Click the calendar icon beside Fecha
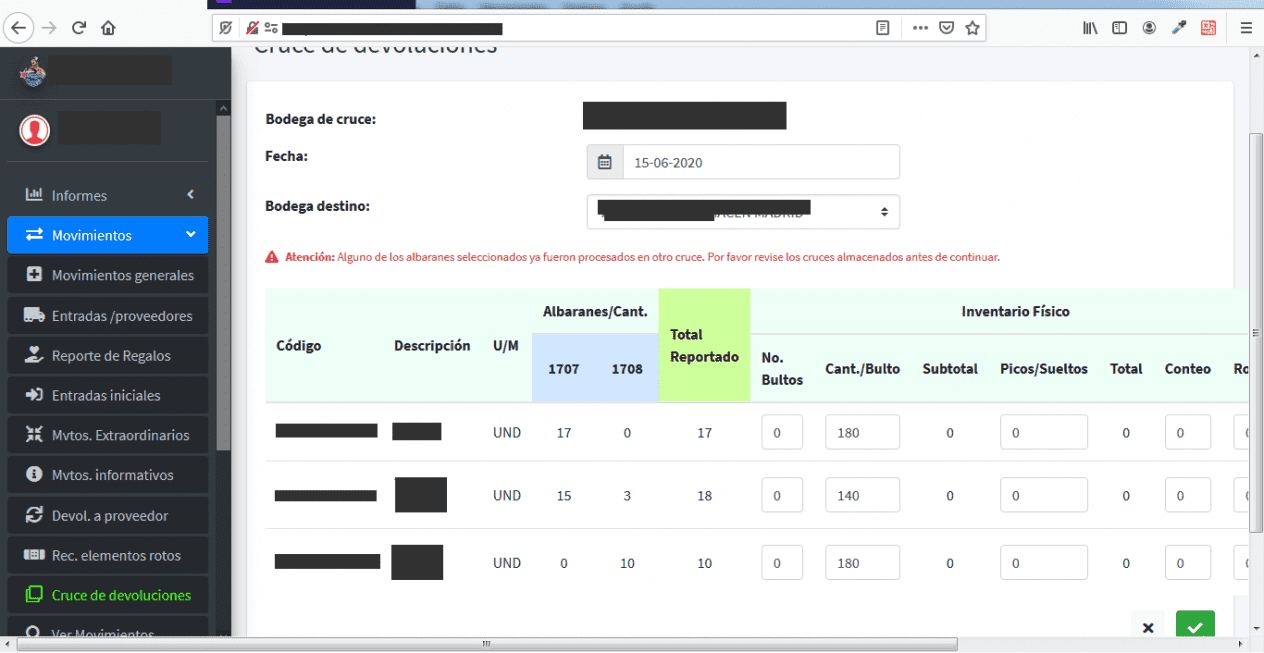 (605, 162)
